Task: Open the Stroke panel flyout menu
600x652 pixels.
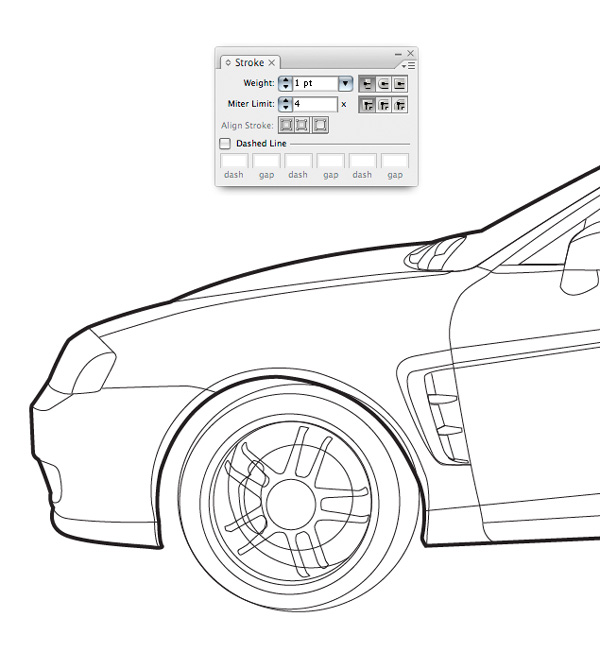Action: [409, 65]
